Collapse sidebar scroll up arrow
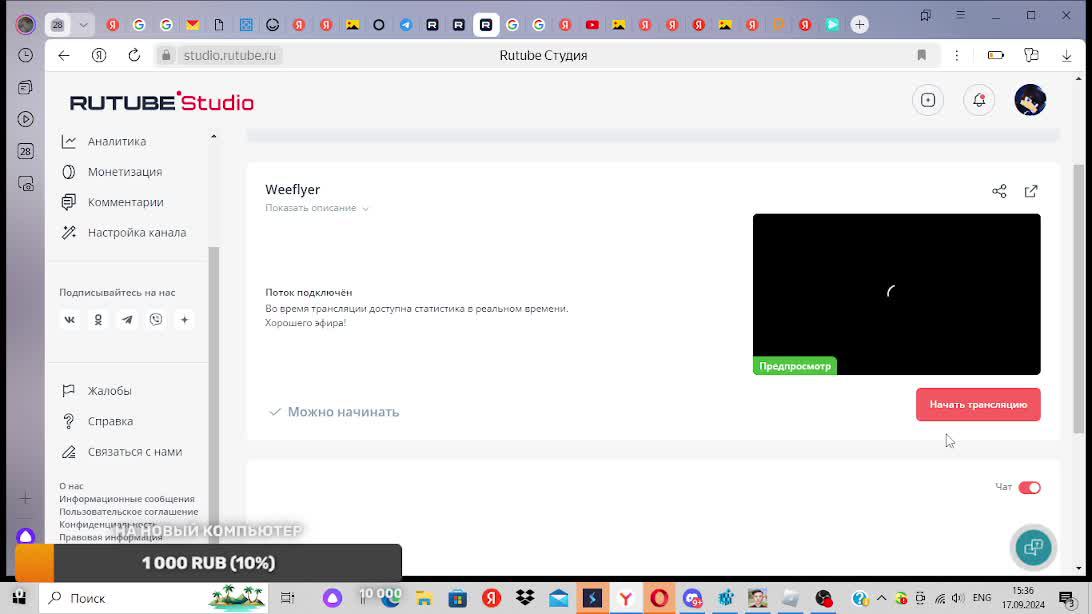 coord(214,136)
